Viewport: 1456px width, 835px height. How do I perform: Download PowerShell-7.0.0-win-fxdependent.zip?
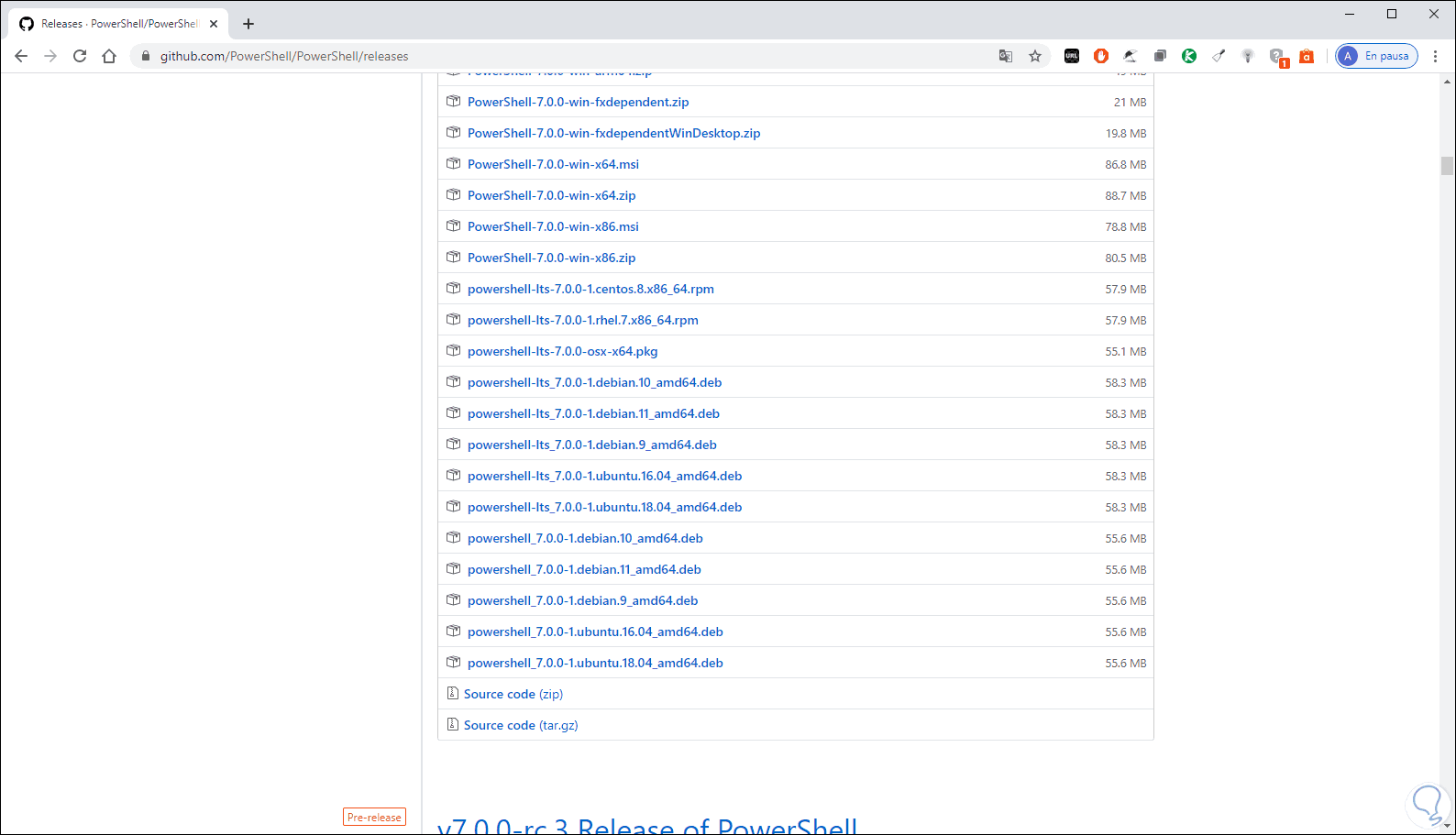tap(579, 102)
